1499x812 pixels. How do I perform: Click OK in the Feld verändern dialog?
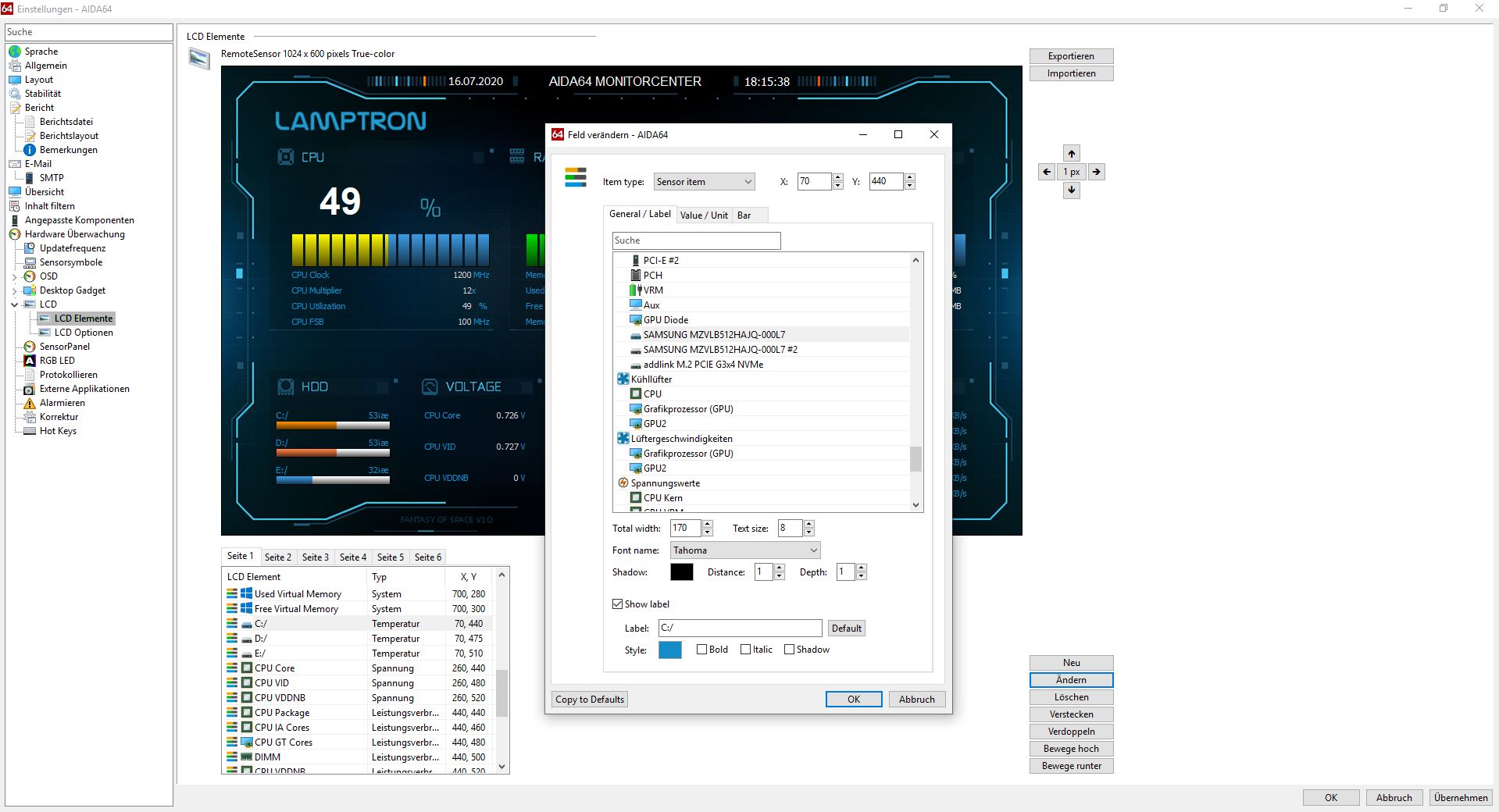[854, 700]
